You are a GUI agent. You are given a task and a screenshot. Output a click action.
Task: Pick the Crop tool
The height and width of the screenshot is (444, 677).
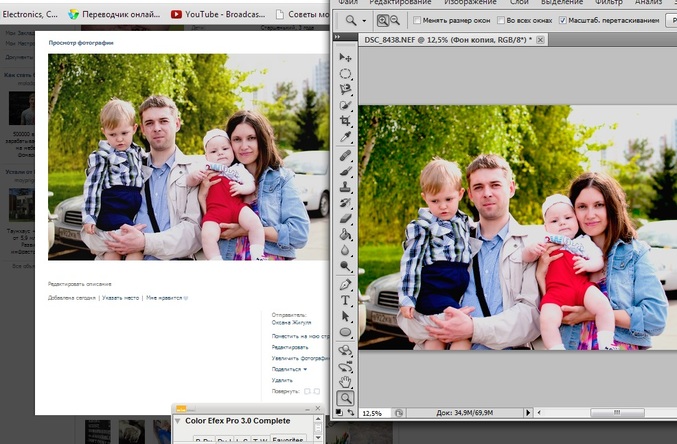[x=346, y=119]
